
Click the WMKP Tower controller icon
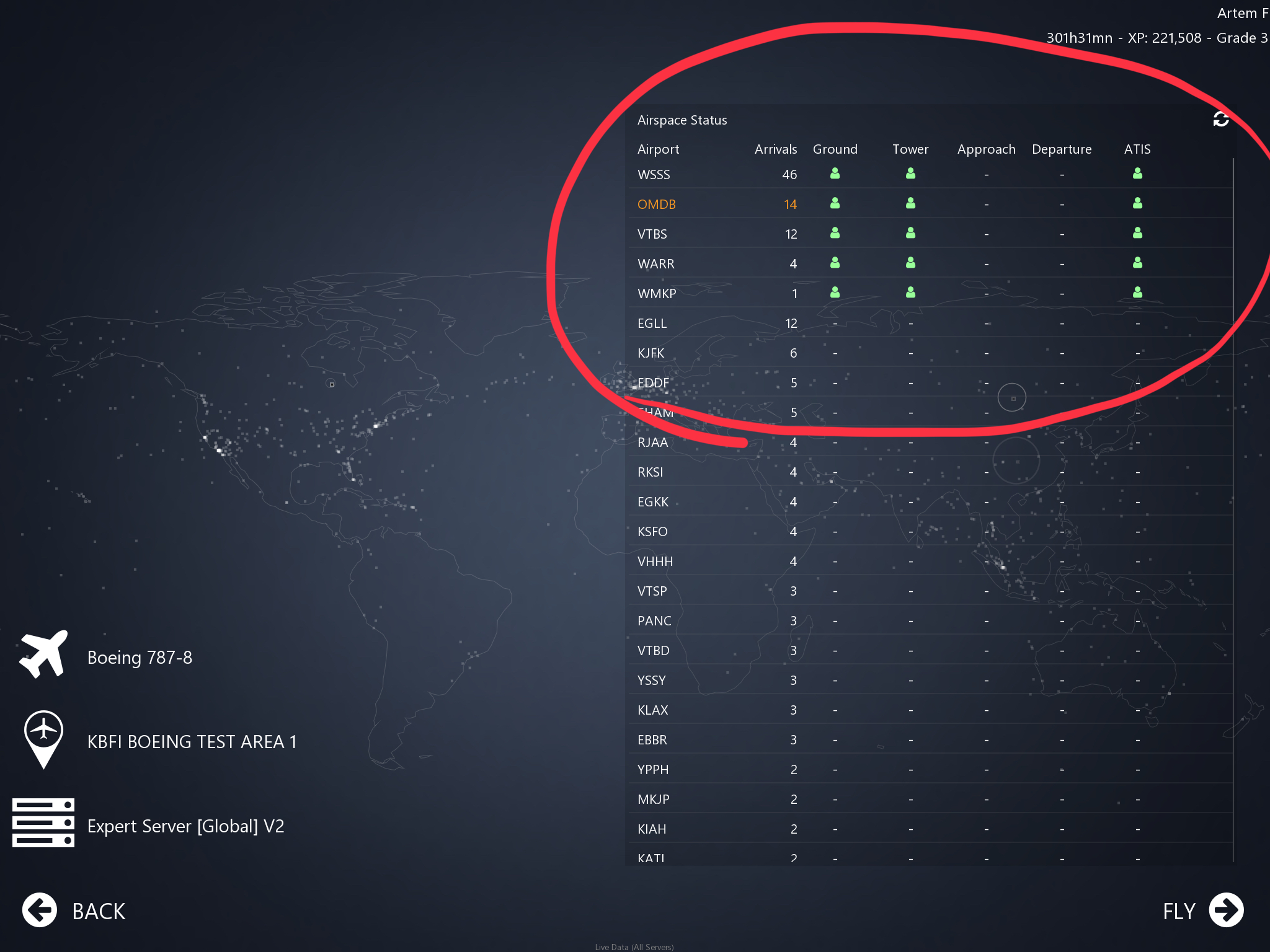click(910, 293)
